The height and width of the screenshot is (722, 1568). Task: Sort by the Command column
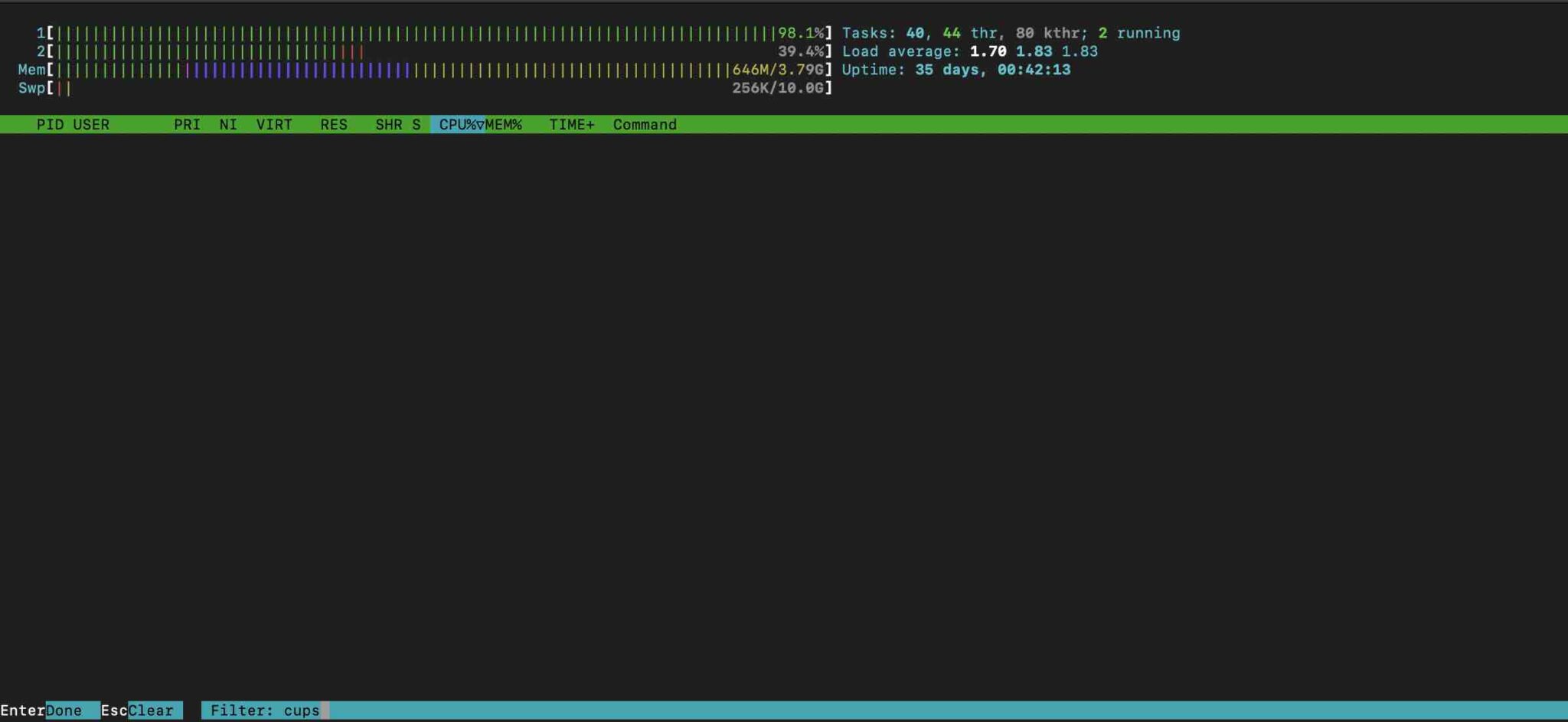pyautogui.click(x=644, y=124)
